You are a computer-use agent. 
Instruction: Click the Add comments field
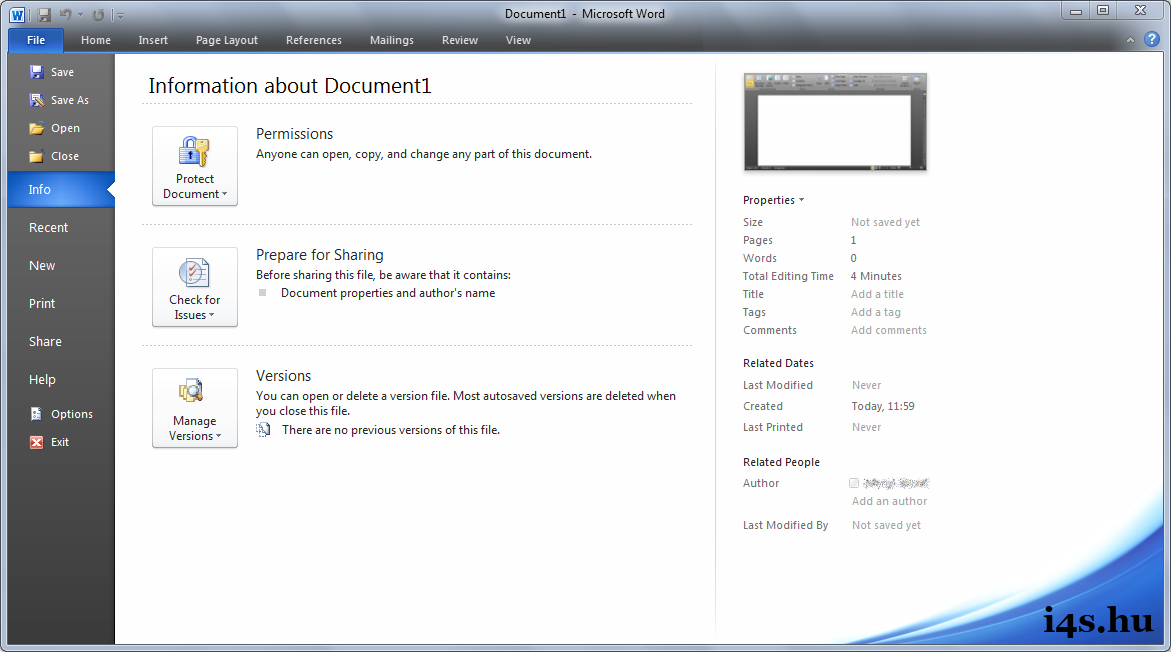[x=889, y=330]
